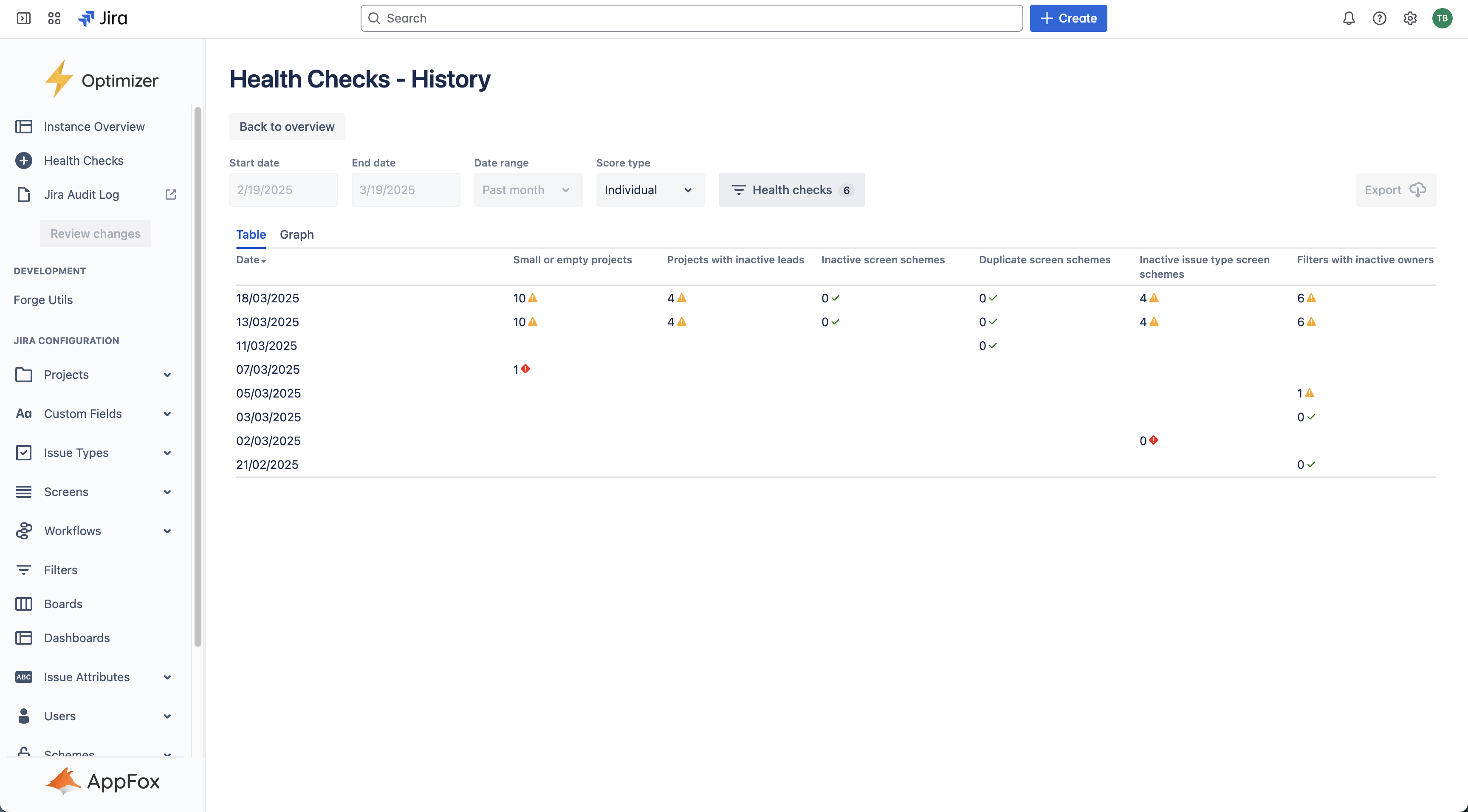1468x812 pixels.
Task: Click the TB user avatar
Action: pos(1442,18)
